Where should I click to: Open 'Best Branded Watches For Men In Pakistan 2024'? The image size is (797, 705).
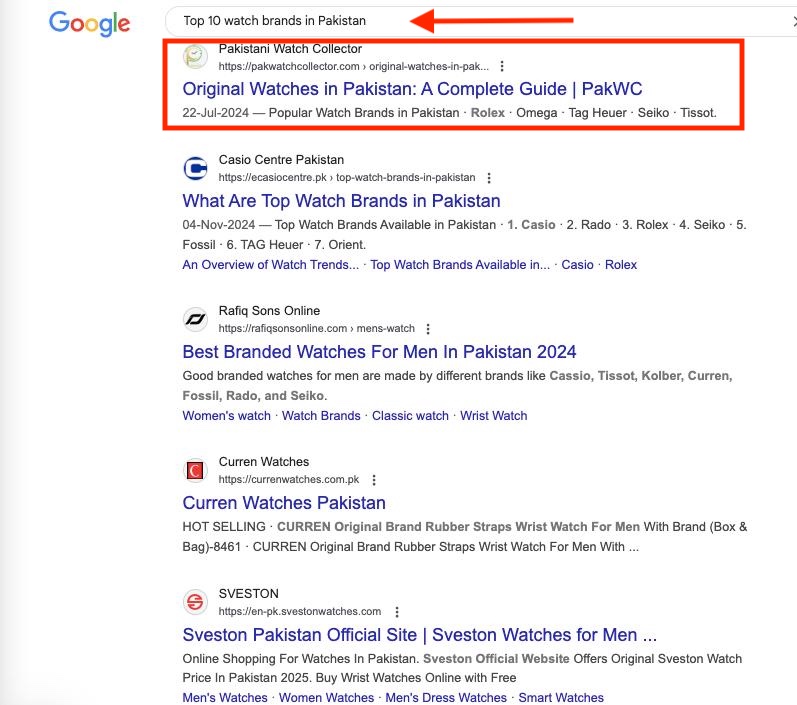click(379, 352)
